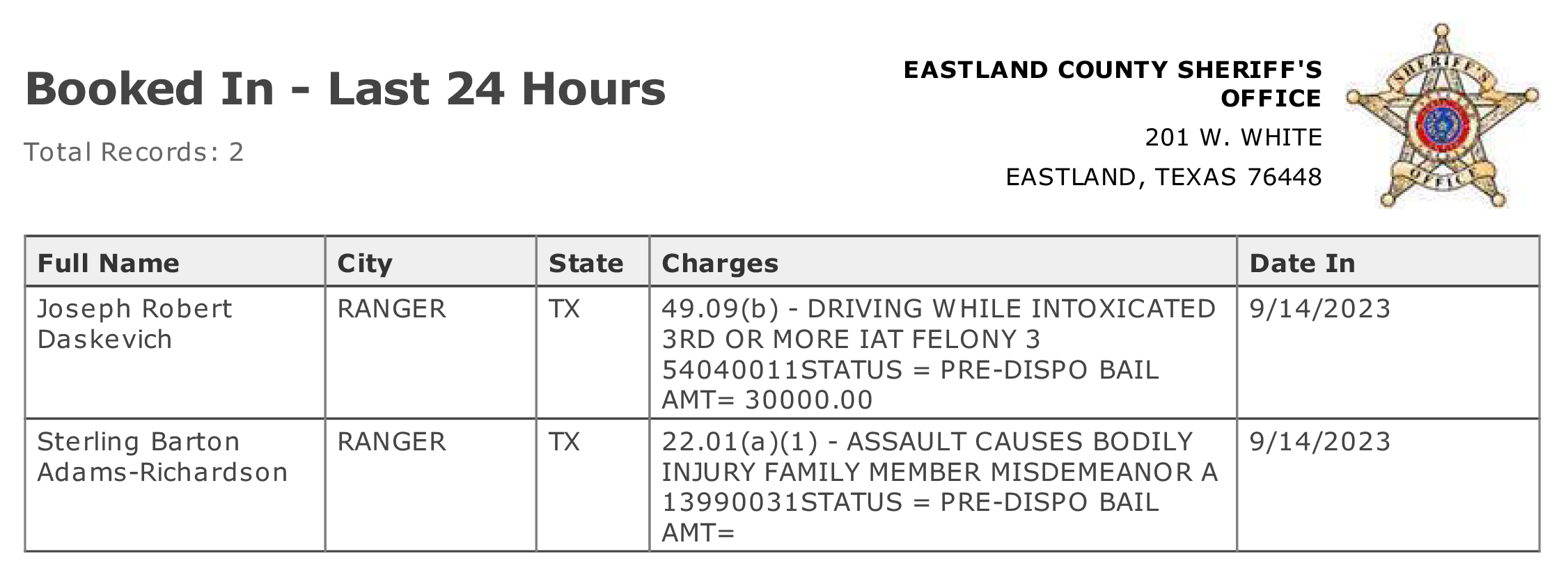This screenshot has height=570, width=1568.
Task: Click the Total Records: 2 text
Action: point(134,152)
